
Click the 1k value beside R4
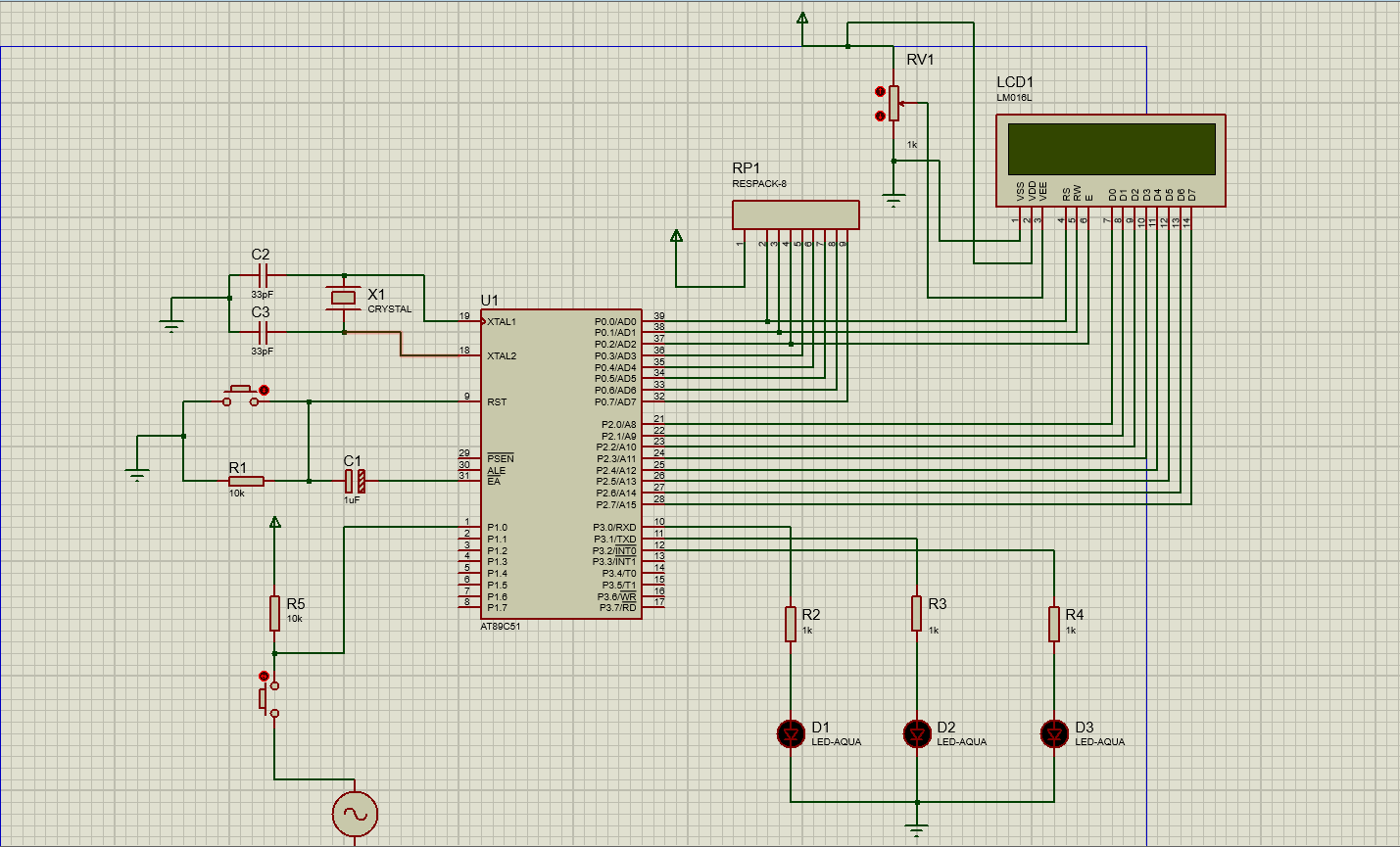click(1071, 631)
